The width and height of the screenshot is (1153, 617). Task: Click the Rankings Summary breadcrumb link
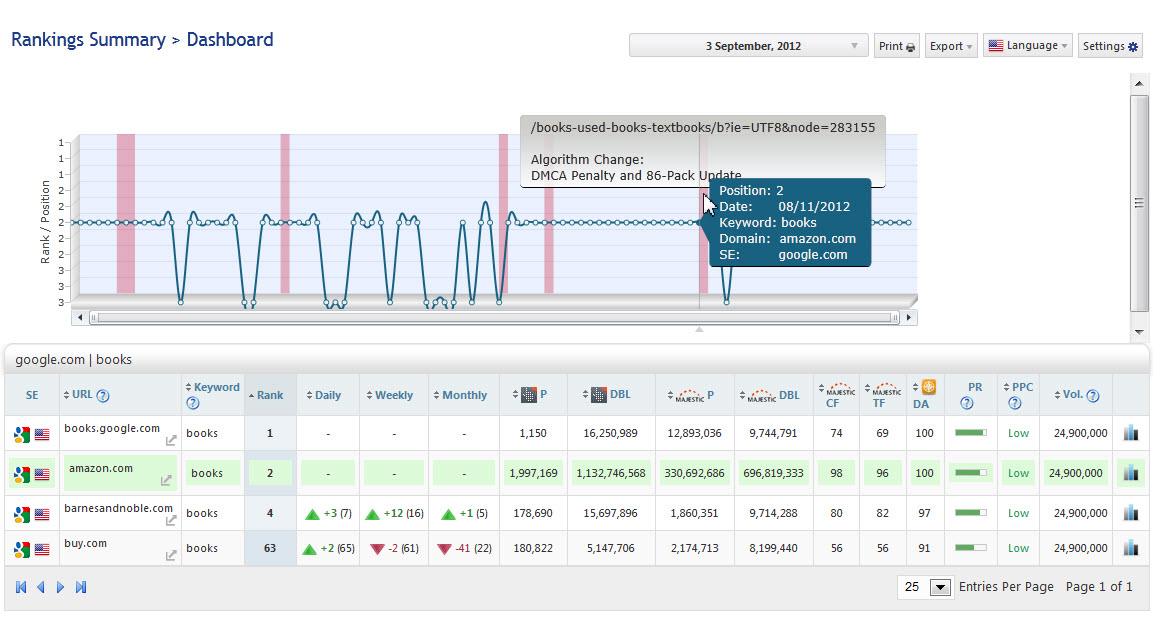point(88,40)
